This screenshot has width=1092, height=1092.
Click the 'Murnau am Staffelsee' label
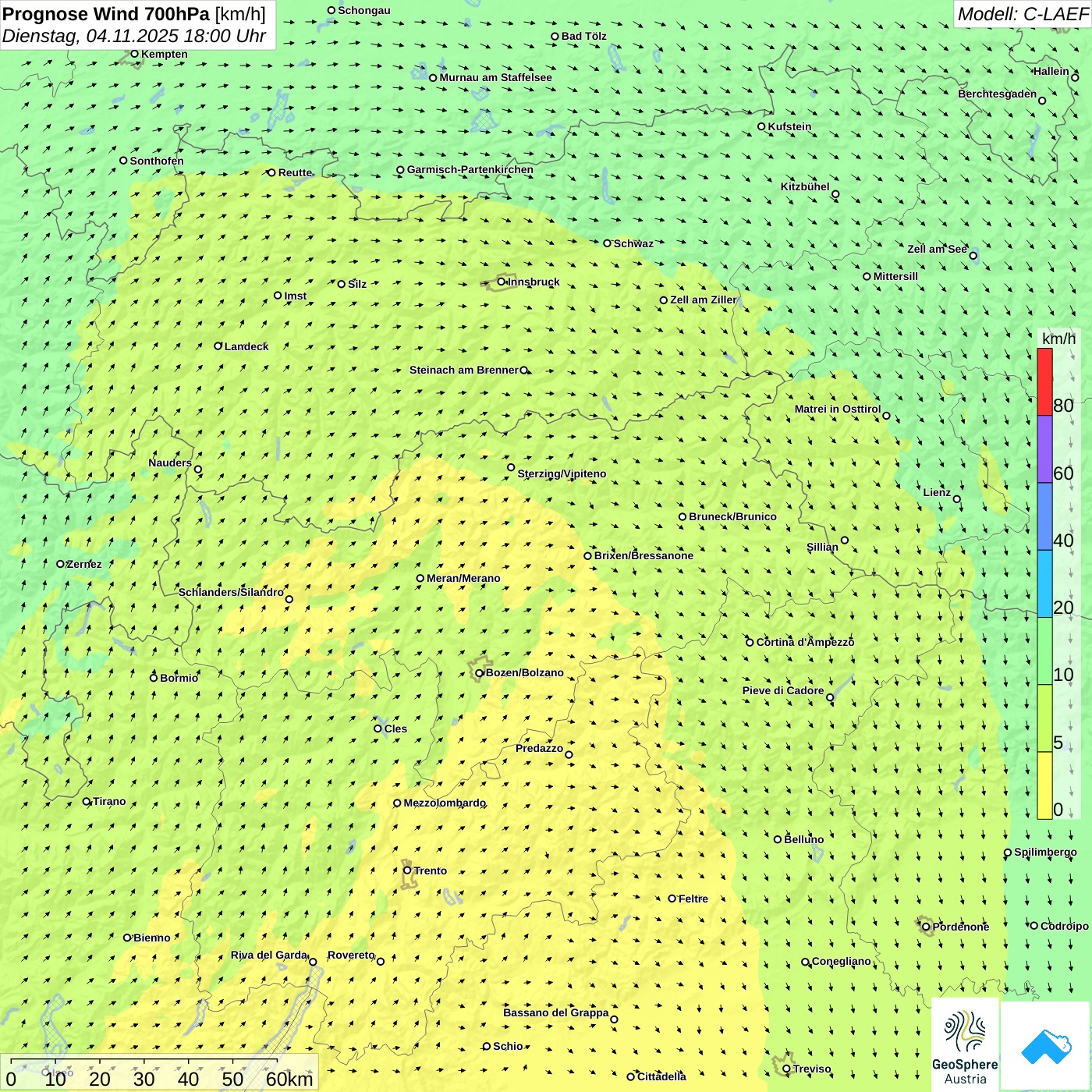(495, 77)
